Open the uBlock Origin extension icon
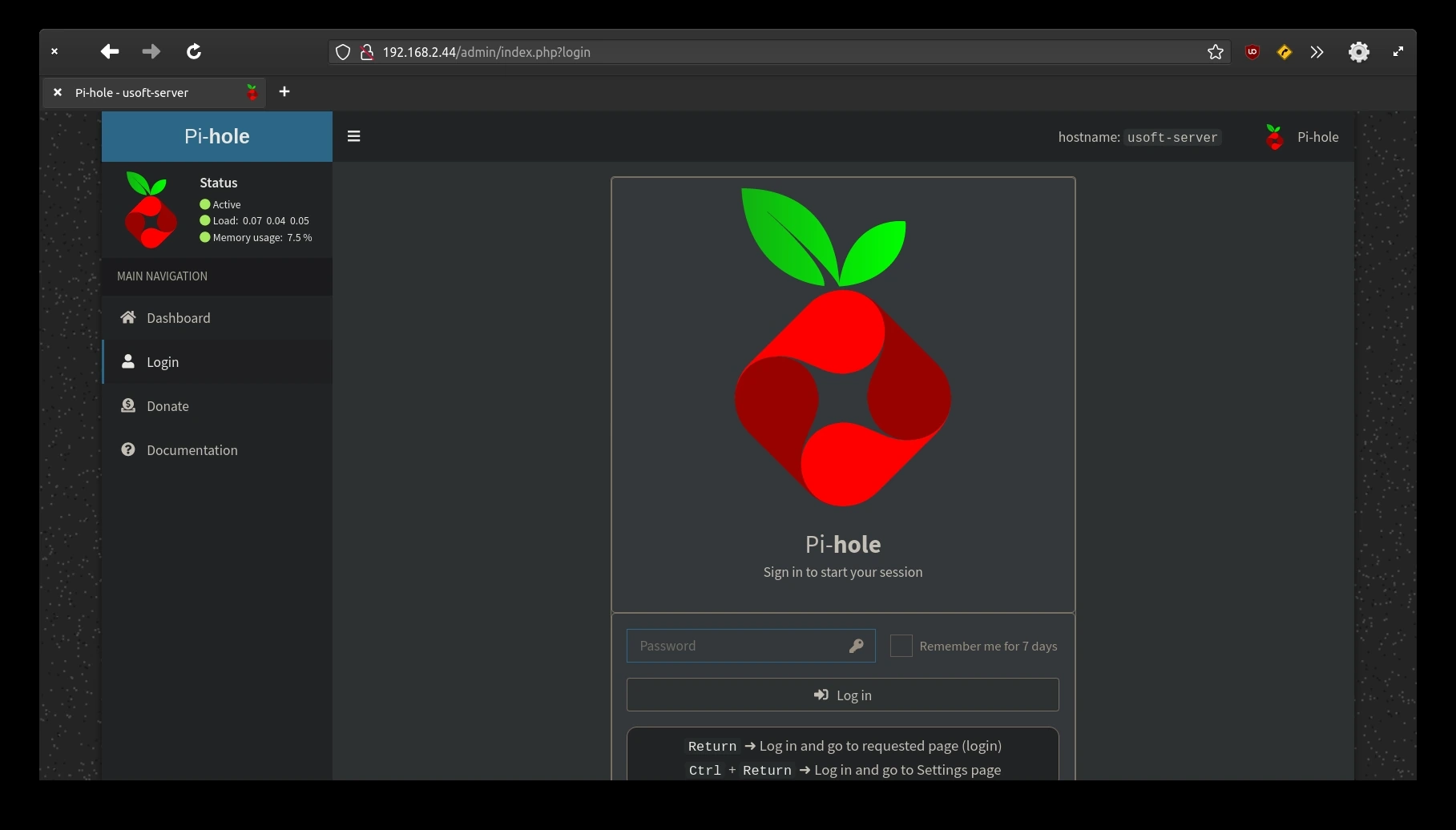This screenshot has width=1456, height=830. (1252, 52)
